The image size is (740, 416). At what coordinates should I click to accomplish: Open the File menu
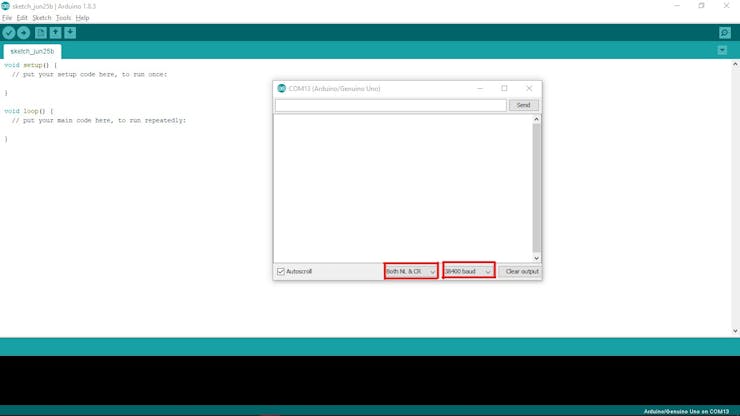pos(7,18)
